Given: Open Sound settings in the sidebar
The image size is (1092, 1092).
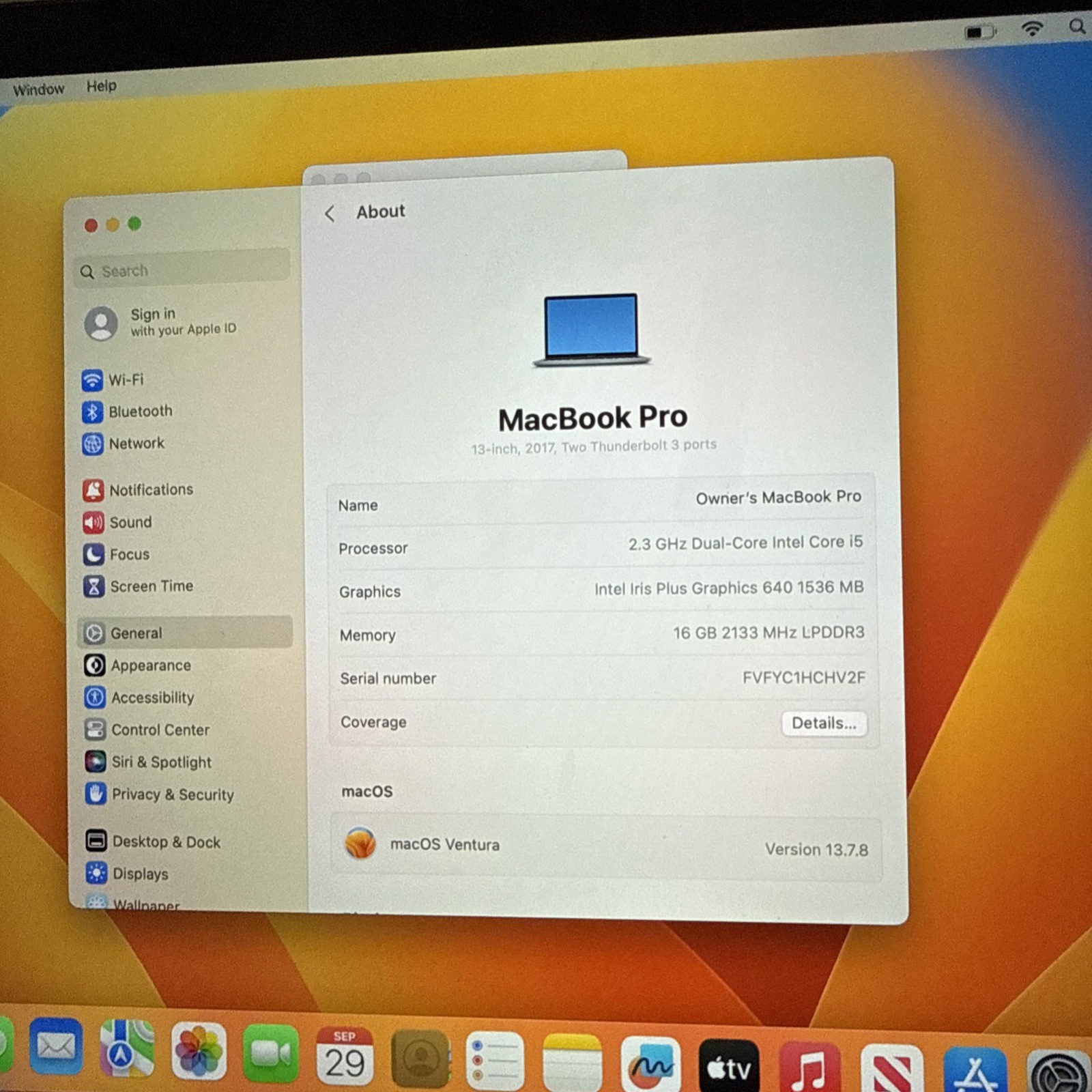Looking at the screenshot, I should point(117,523).
